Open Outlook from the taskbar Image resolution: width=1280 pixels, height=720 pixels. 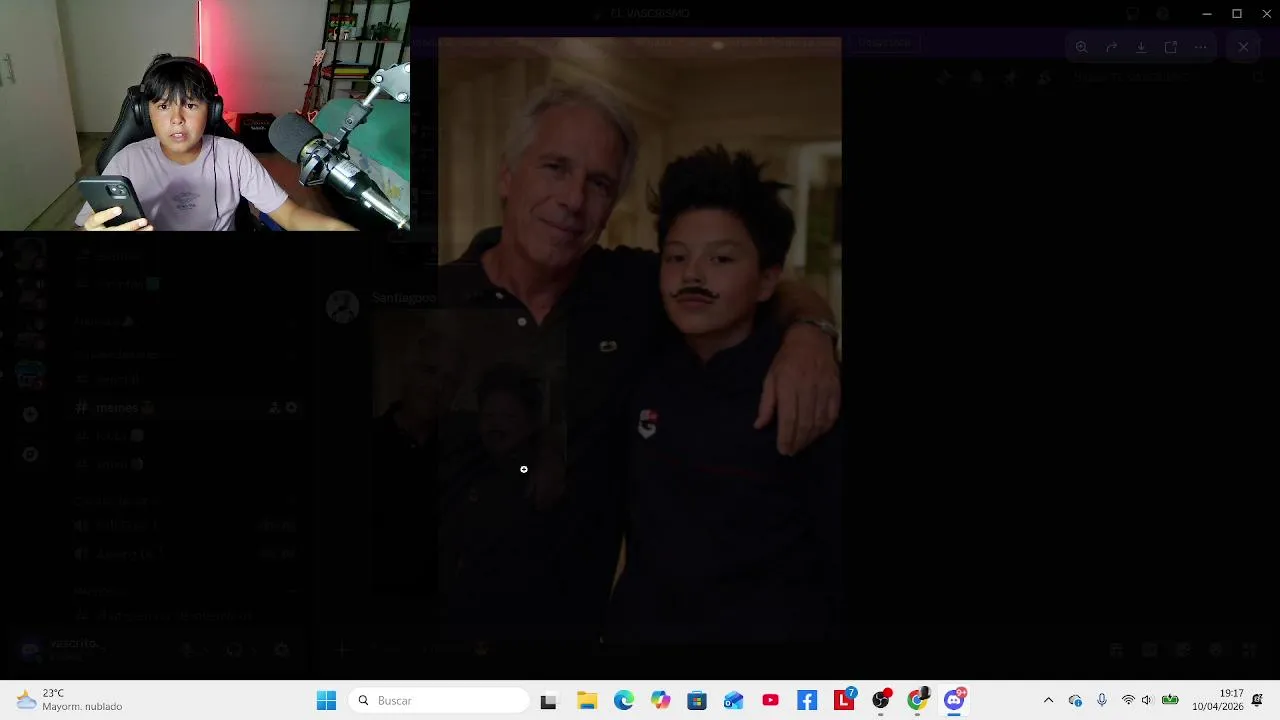tap(734, 701)
